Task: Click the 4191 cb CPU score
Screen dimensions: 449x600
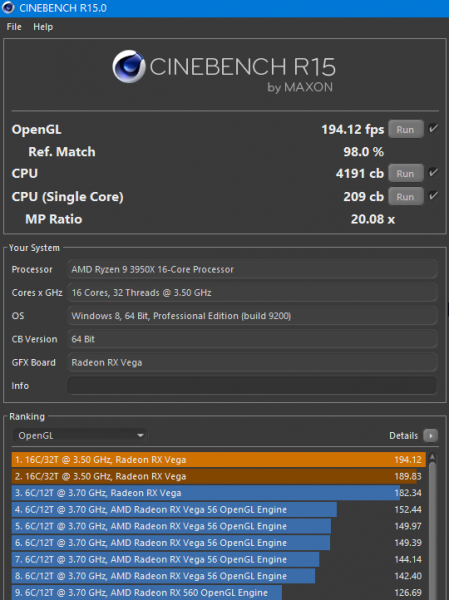Action: tap(360, 173)
